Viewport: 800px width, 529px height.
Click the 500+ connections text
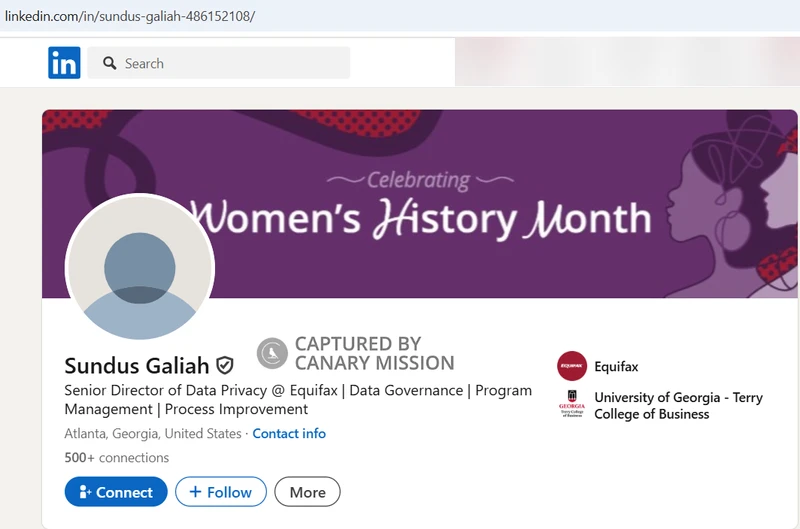pyautogui.click(x=116, y=457)
